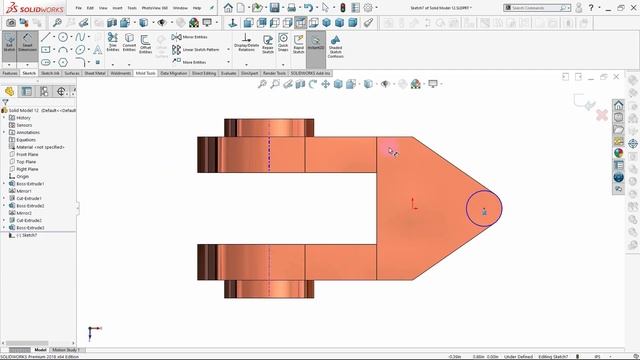
Task: Click the Offset Entities tool
Action: (145, 44)
